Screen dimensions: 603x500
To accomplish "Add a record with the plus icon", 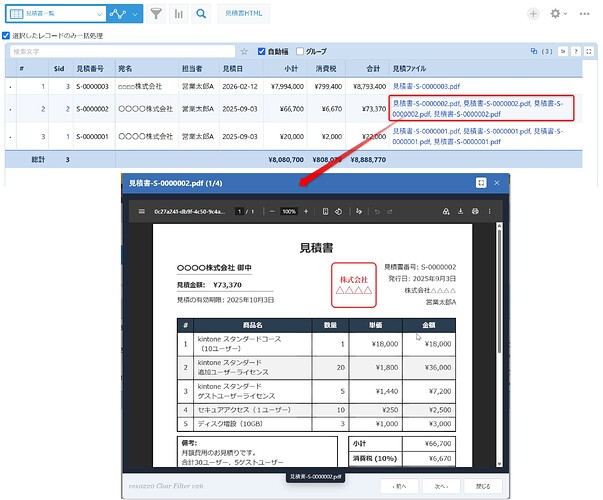I will [x=533, y=14].
